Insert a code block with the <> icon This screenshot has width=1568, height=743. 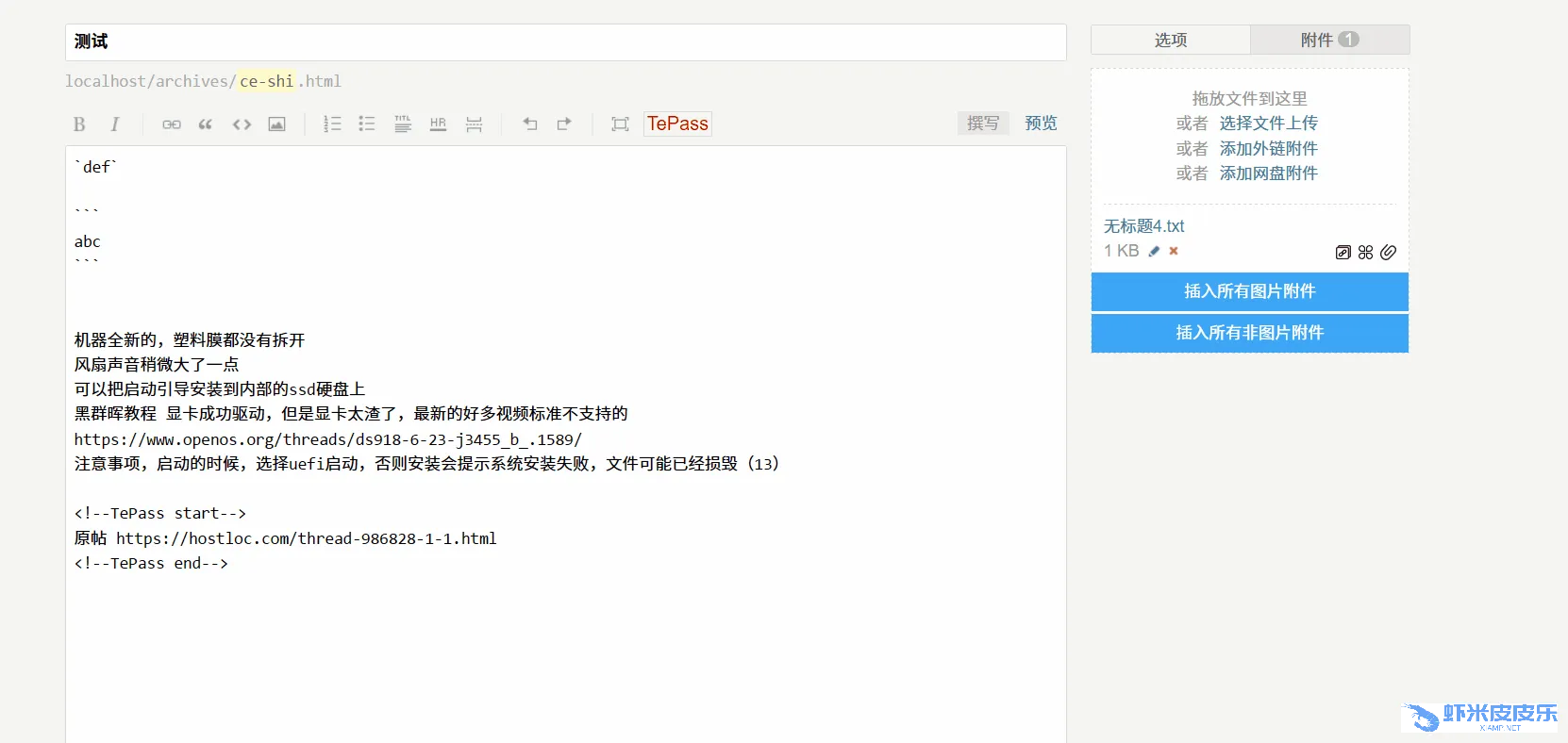pos(242,124)
